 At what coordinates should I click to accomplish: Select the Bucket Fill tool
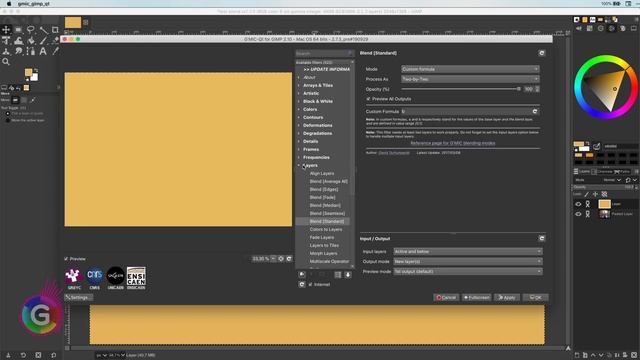coord(31,40)
